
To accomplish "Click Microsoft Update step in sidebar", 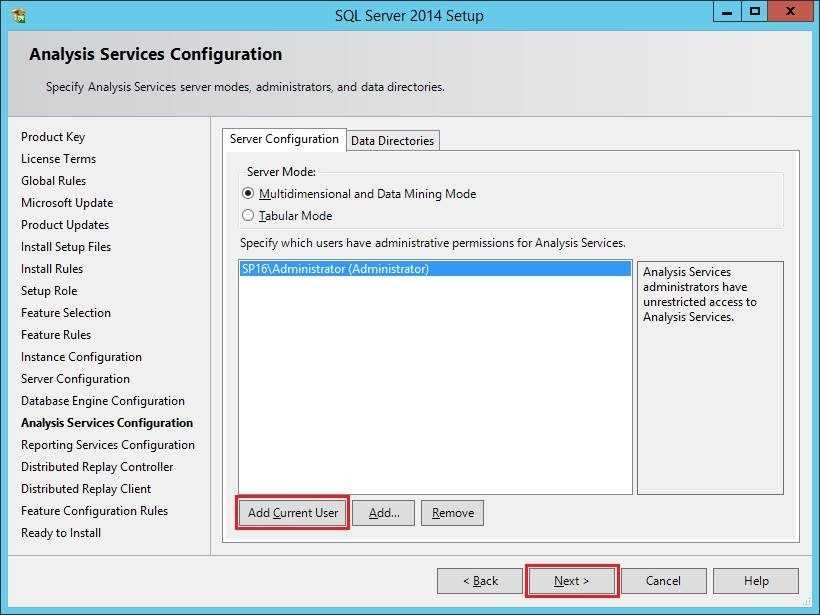I will 67,203.
